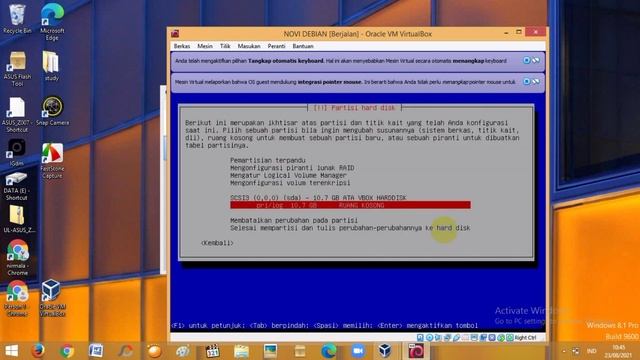Open ASUS_Z007 Shortcut desktop file

click(x=17, y=115)
